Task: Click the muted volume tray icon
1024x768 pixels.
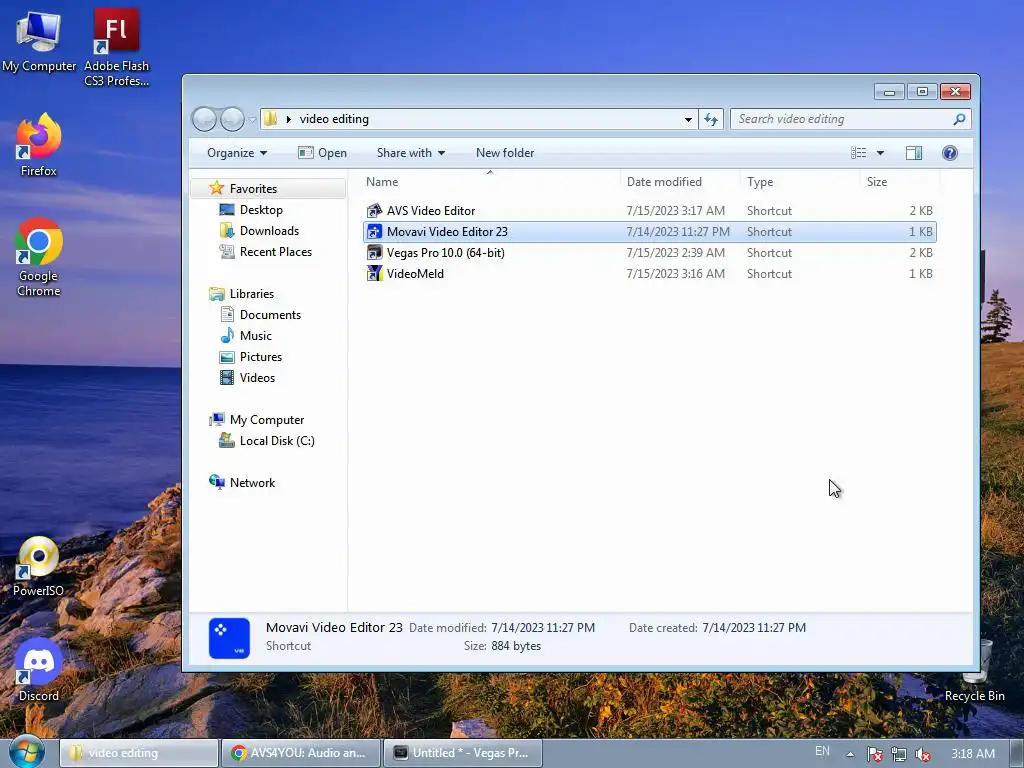Action: pyautogui.click(x=923, y=754)
